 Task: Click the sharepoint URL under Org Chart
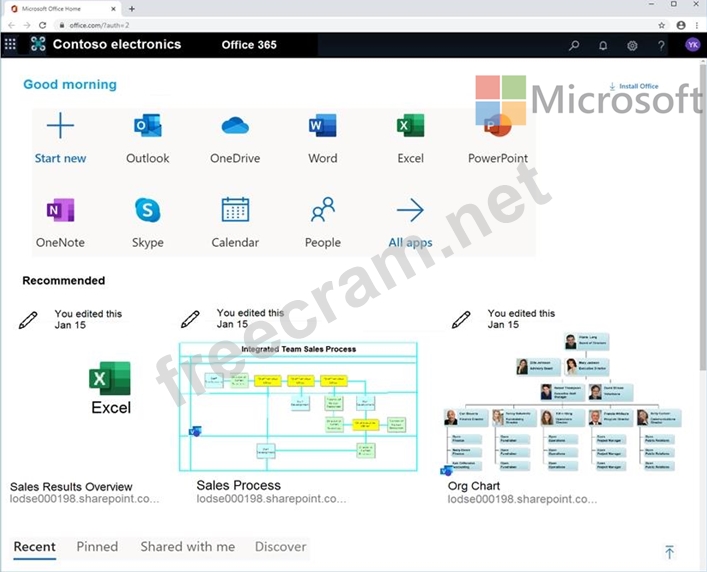[x=522, y=499]
